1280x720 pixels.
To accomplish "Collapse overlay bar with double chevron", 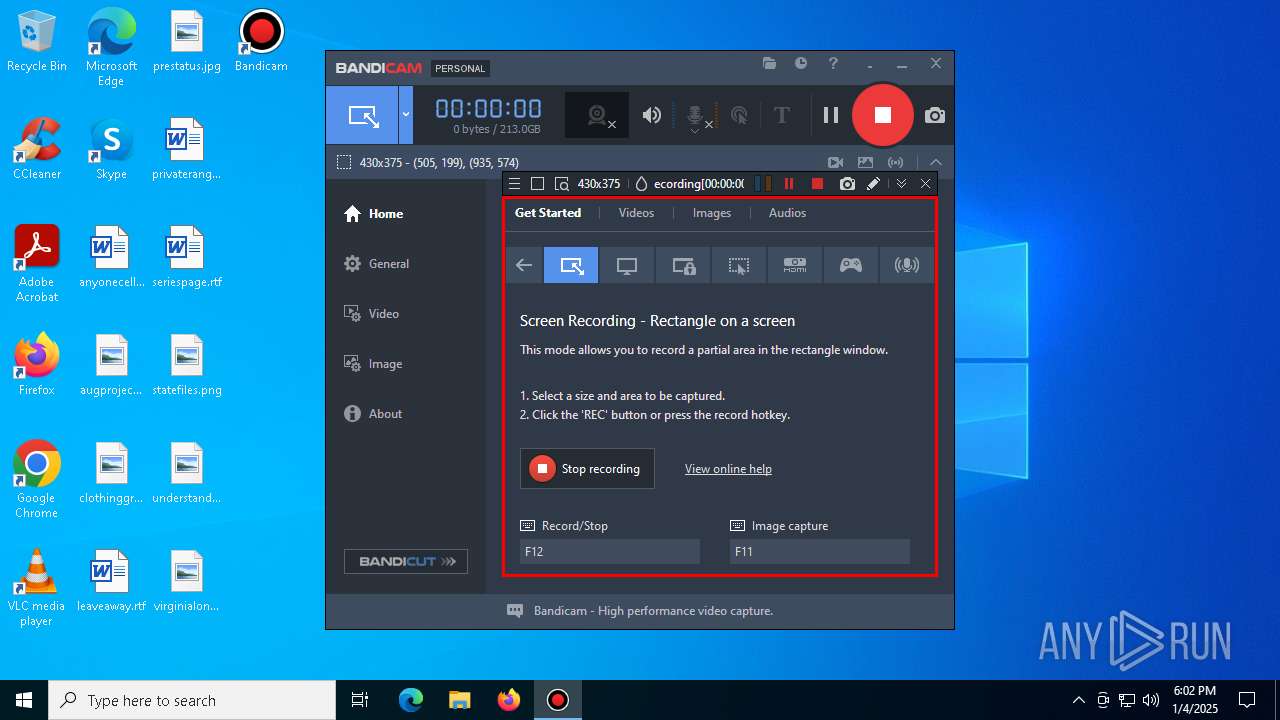I will (x=901, y=184).
